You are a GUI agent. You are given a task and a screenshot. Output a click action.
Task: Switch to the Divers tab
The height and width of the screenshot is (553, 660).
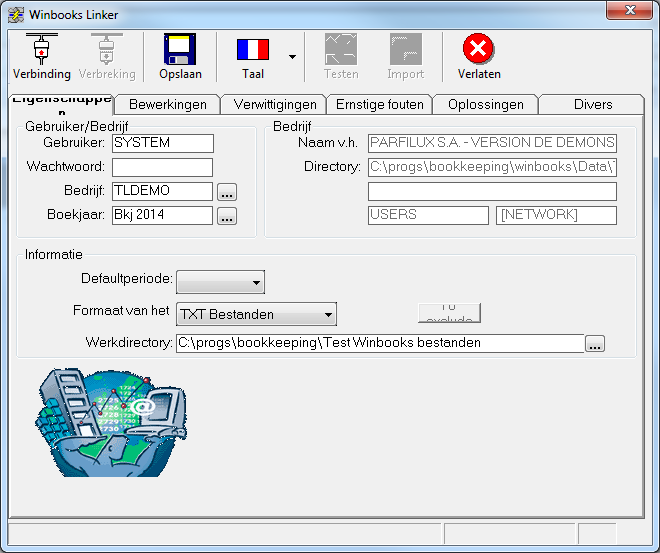click(593, 104)
